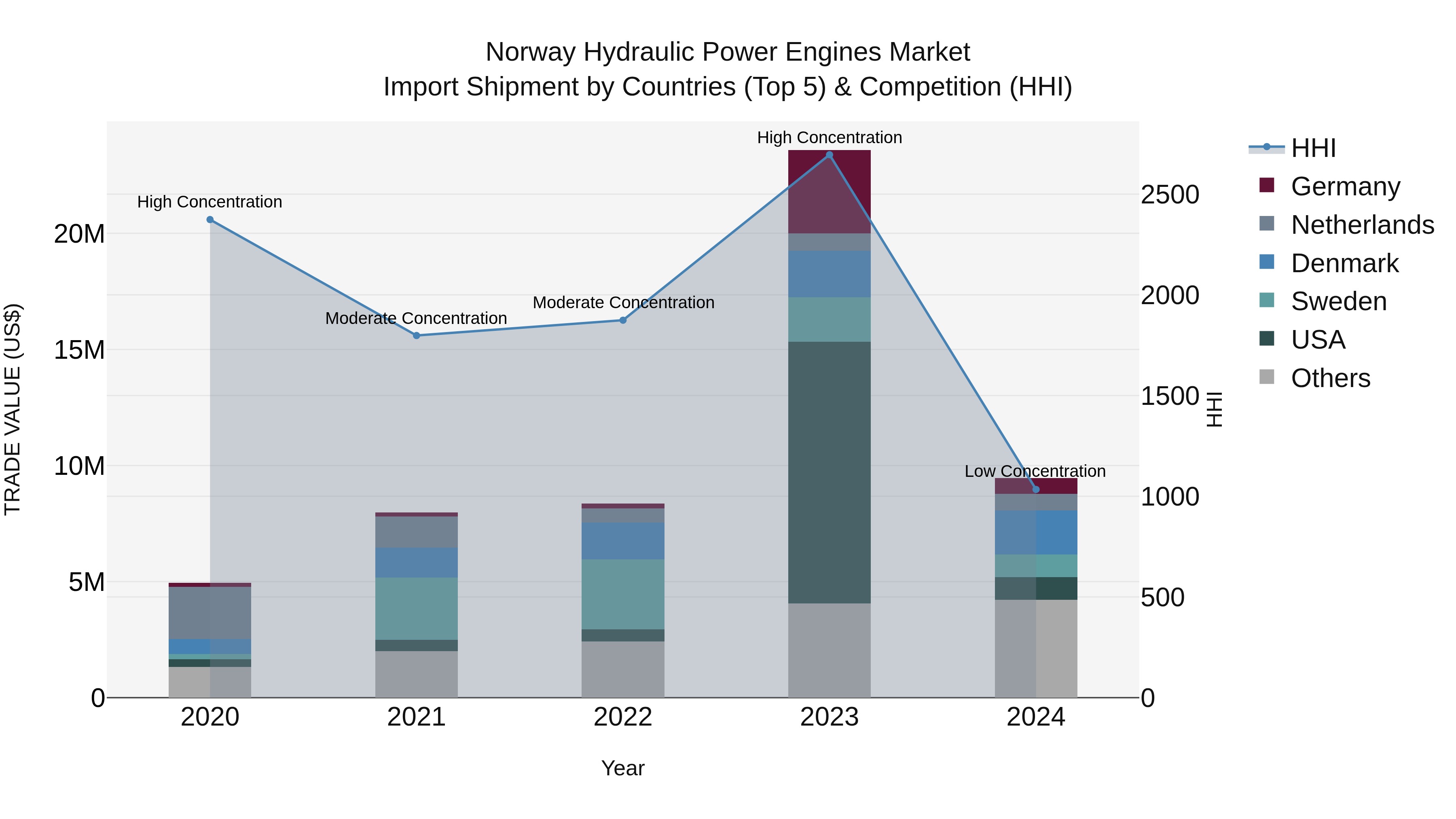This screenshot has height=819, width=1456.
Task: Click the 10M trade value axis label
Action: coord(79,466)
